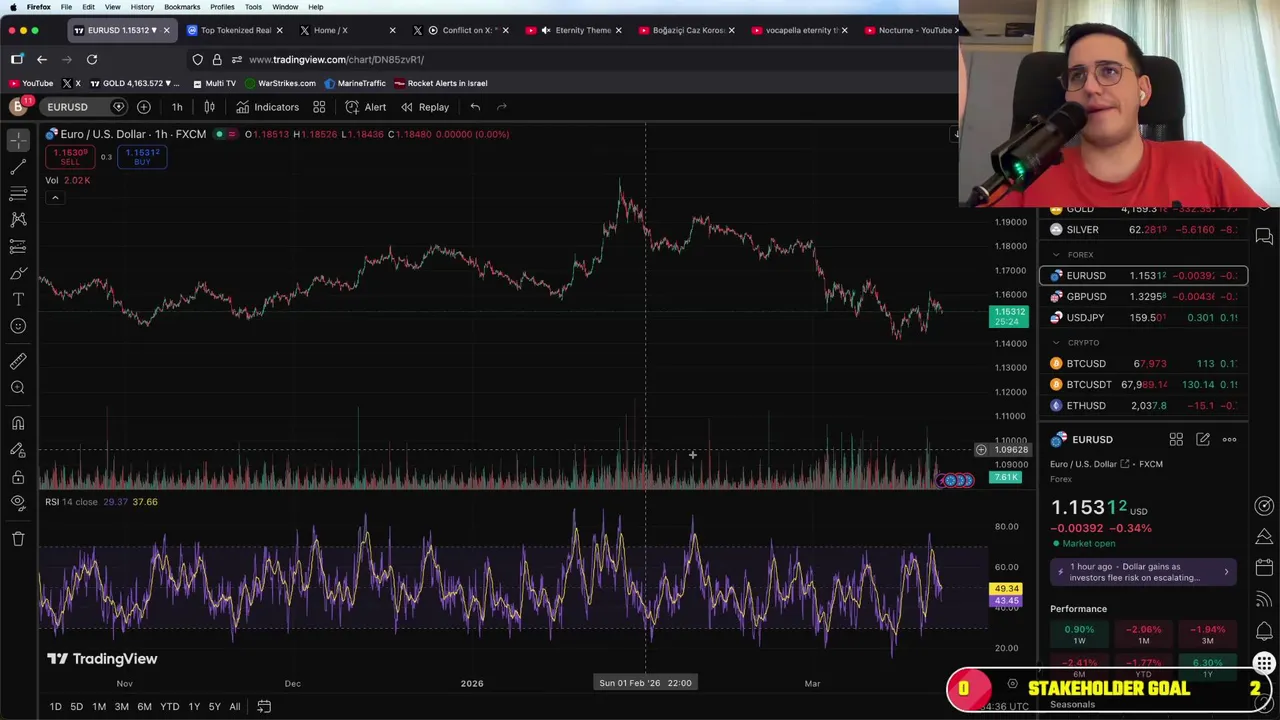Viewport: 1280px width, 720px height.
Task: Open the Firefox History menu
Action: [x=142, y=7]
